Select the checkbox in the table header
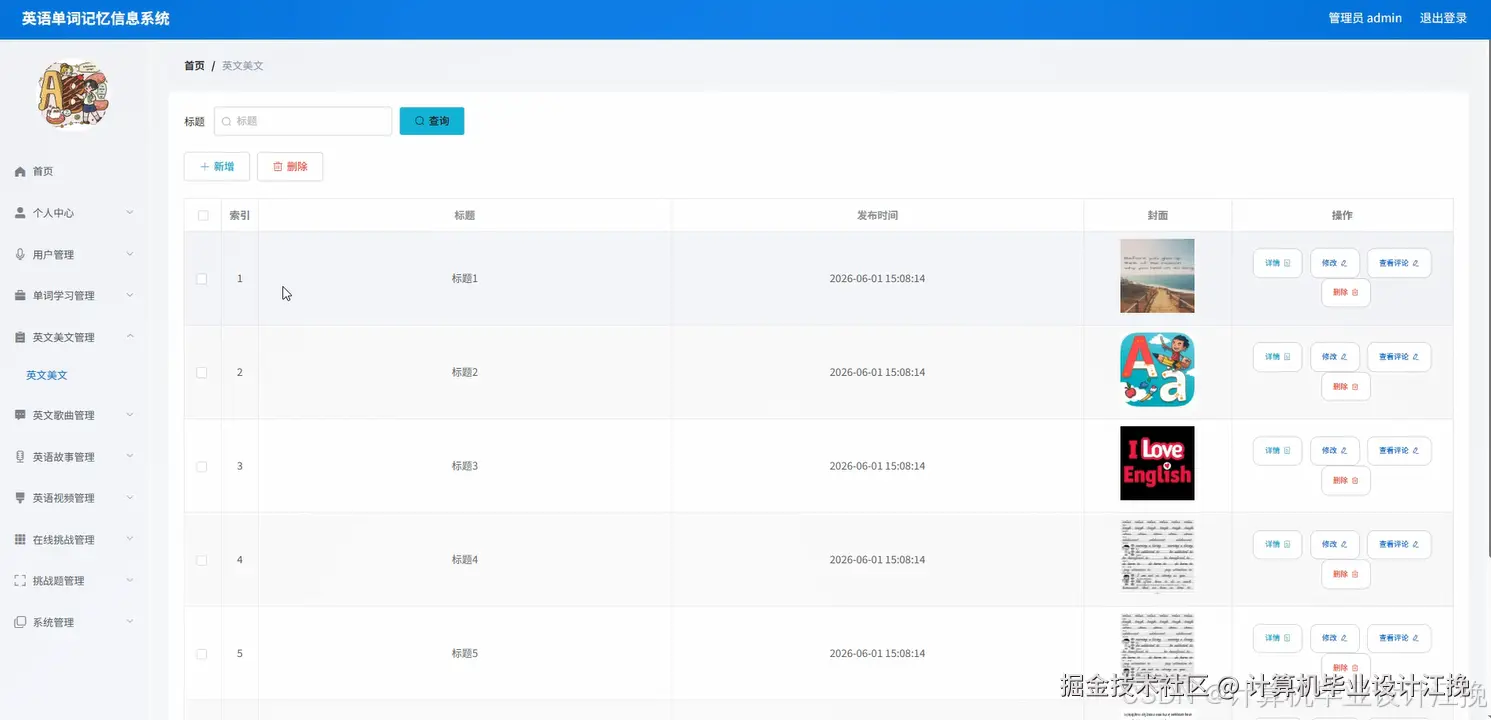Viewport: 1491px width, 720px height. (x=203, y=216)
